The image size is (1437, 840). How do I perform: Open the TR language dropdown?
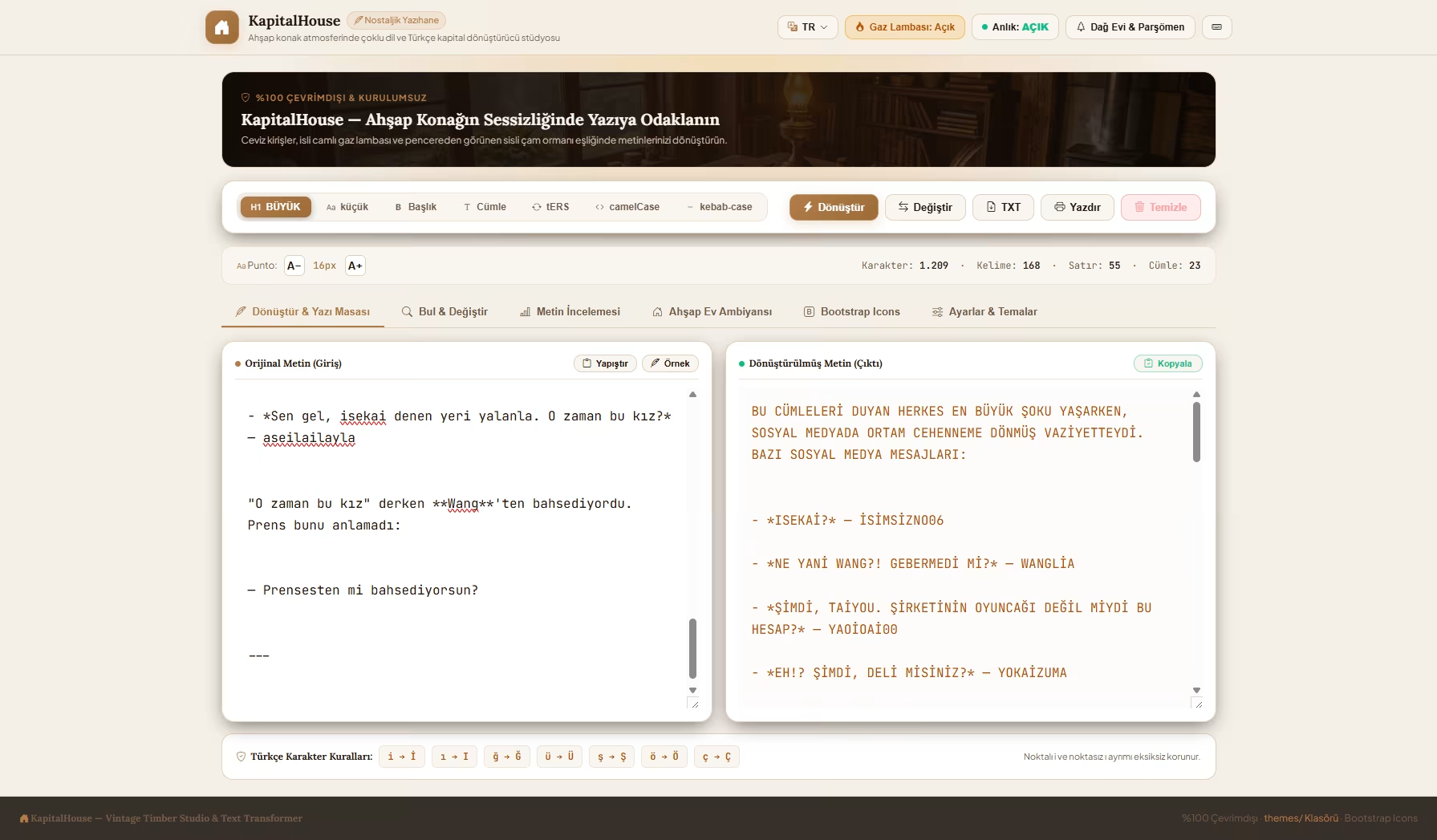pyautogui.click(x=807, y=27)
